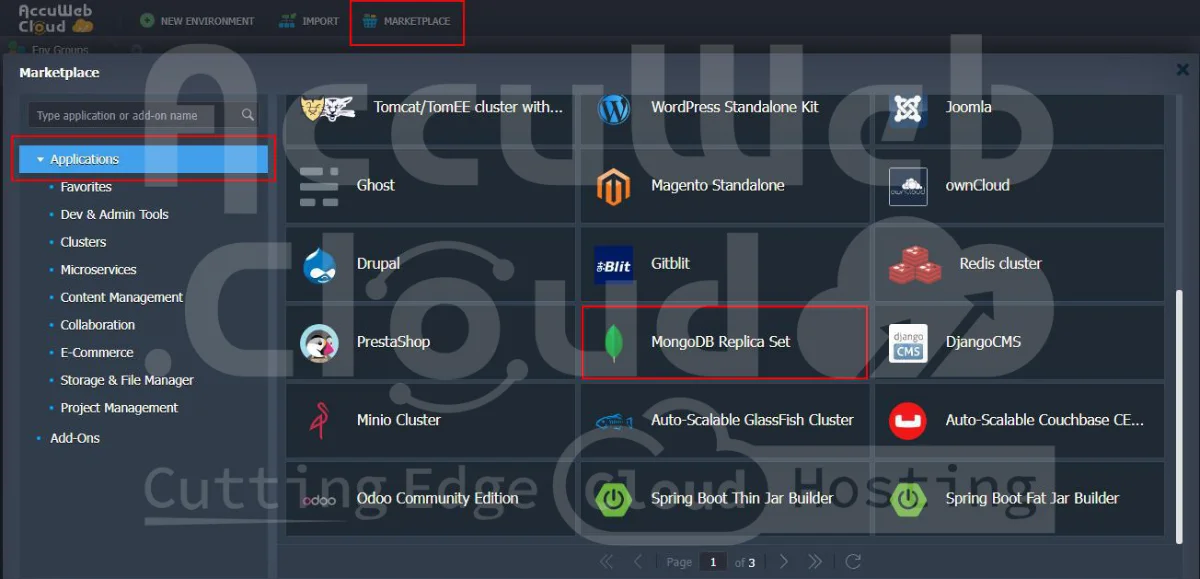Viewport: 1200px width, 579px height.
Task: Select the Dev & Admin Tools category
Action: pos(114,215)
